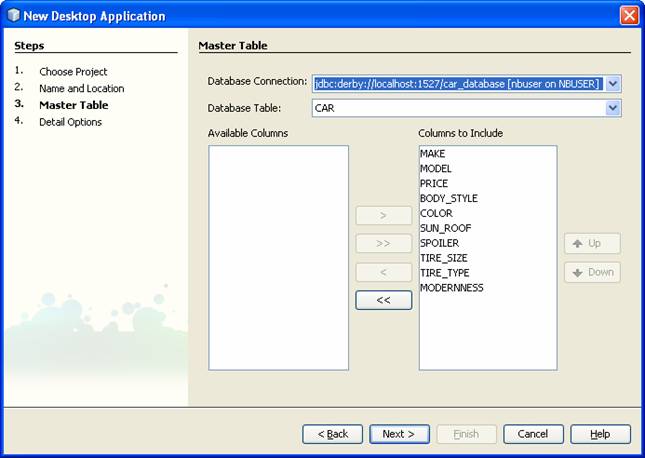Select MODEL column in the list

pyautogui.click(x=436, y=169)
